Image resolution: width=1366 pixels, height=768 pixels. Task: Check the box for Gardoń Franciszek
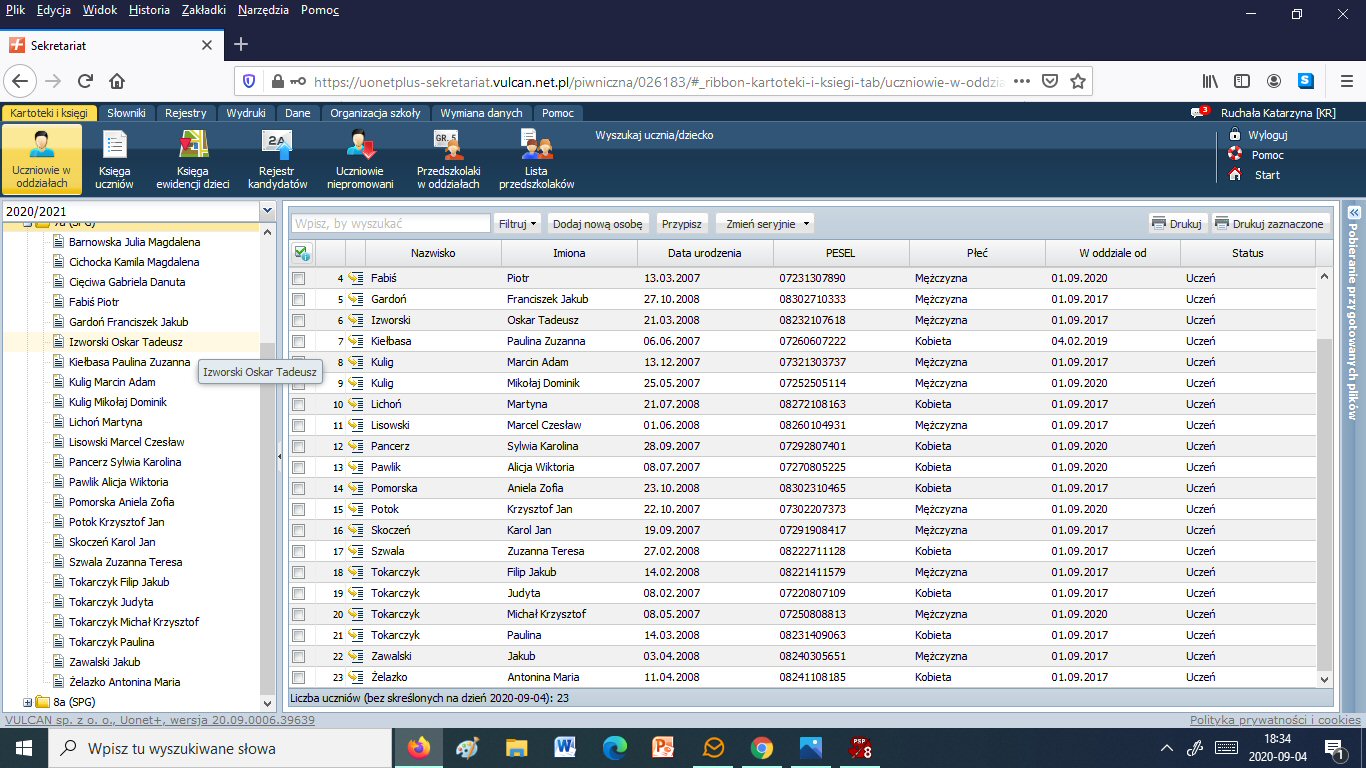[298, 299]
